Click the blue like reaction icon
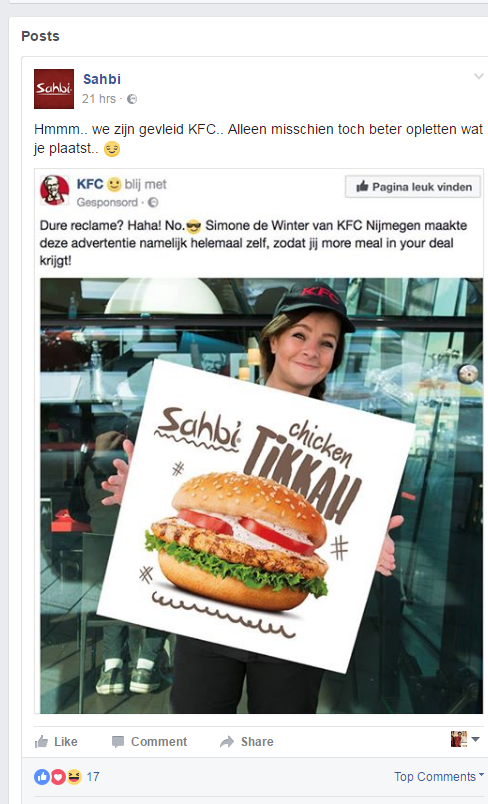Image resolution: width=488 pixels, height=804 pixels. pos(42,777)
